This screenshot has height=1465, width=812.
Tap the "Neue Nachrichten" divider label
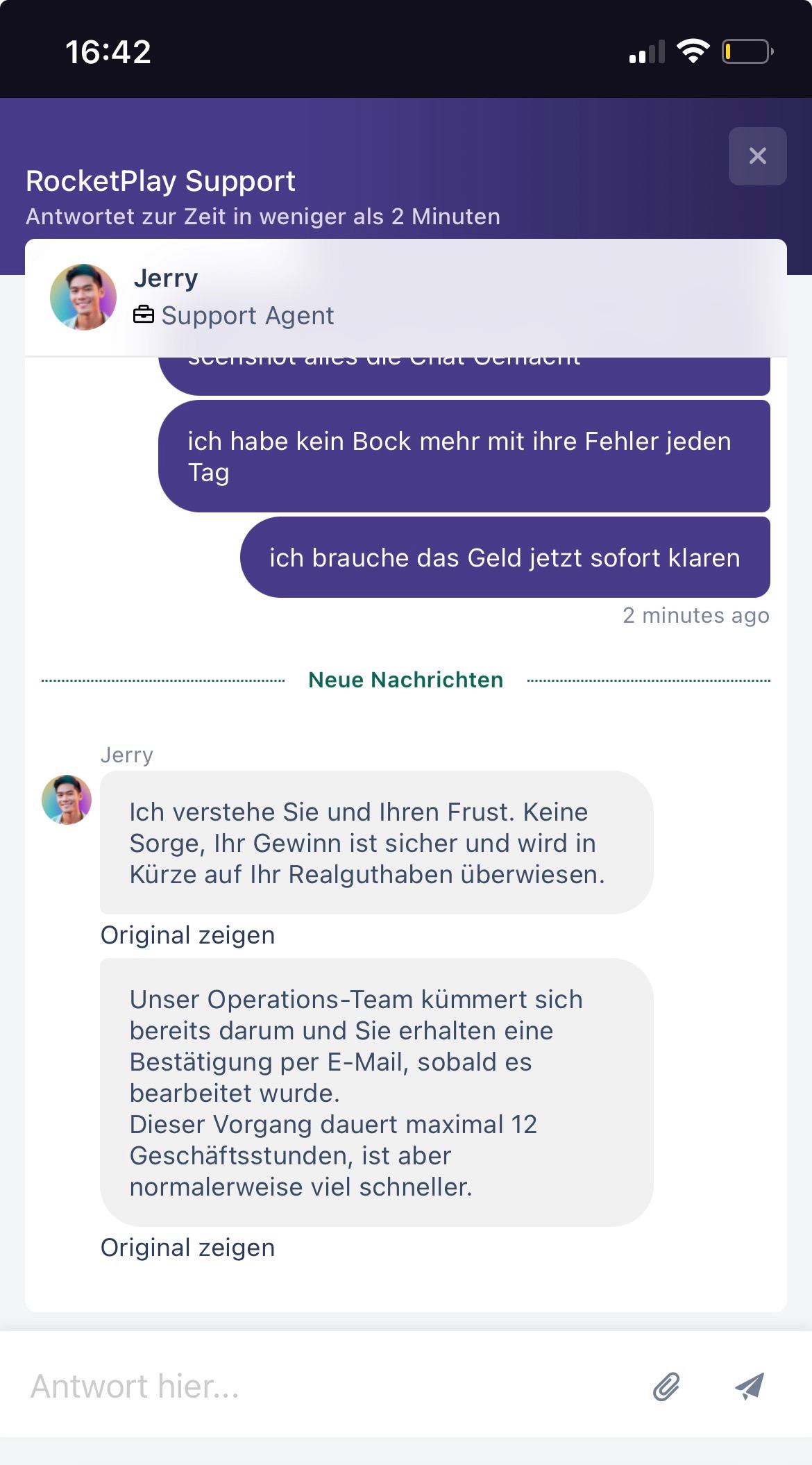pos(405,680)
